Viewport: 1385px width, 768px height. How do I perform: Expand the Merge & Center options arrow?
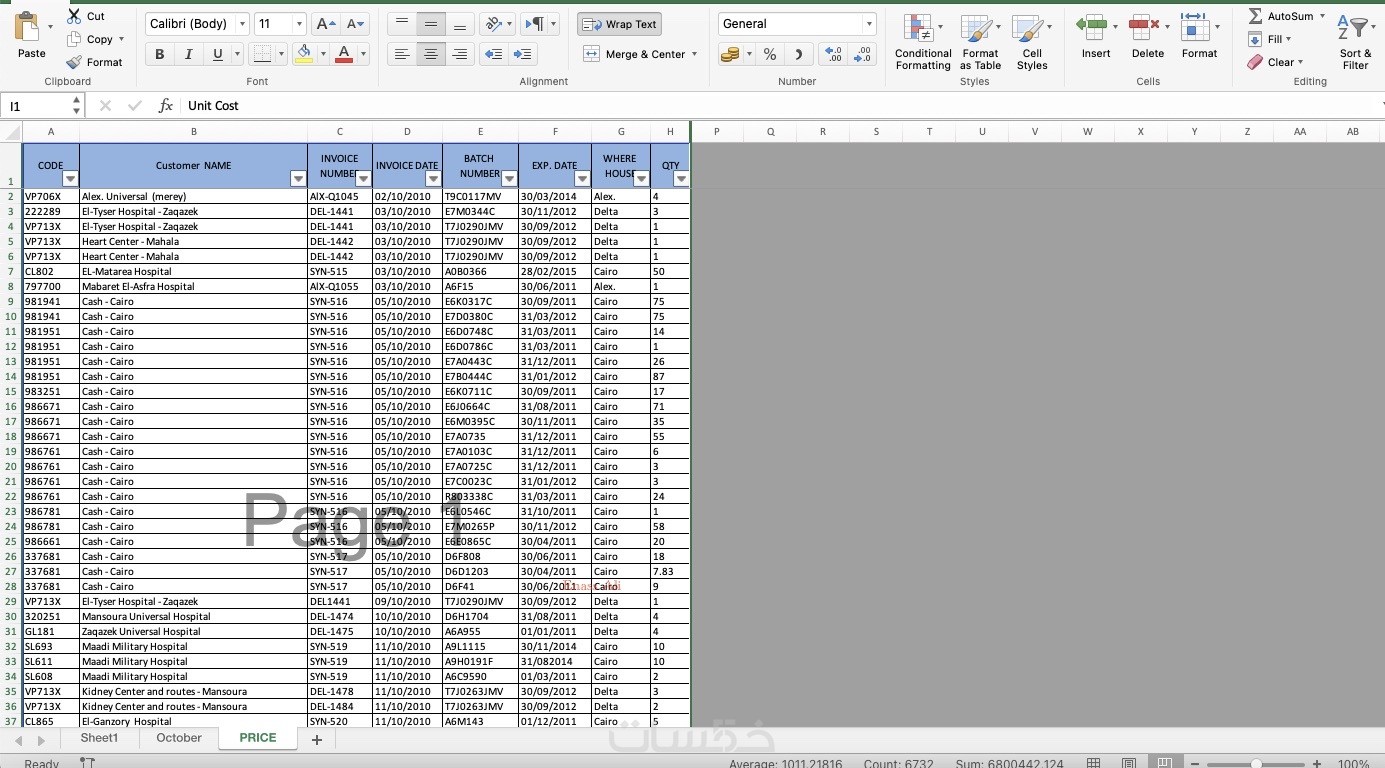(694, 54)
